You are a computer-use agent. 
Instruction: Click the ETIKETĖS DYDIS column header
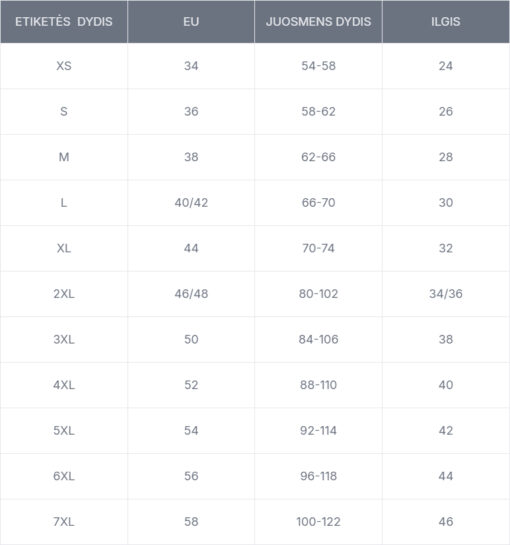pyautogui.click(x=64, y=22)
